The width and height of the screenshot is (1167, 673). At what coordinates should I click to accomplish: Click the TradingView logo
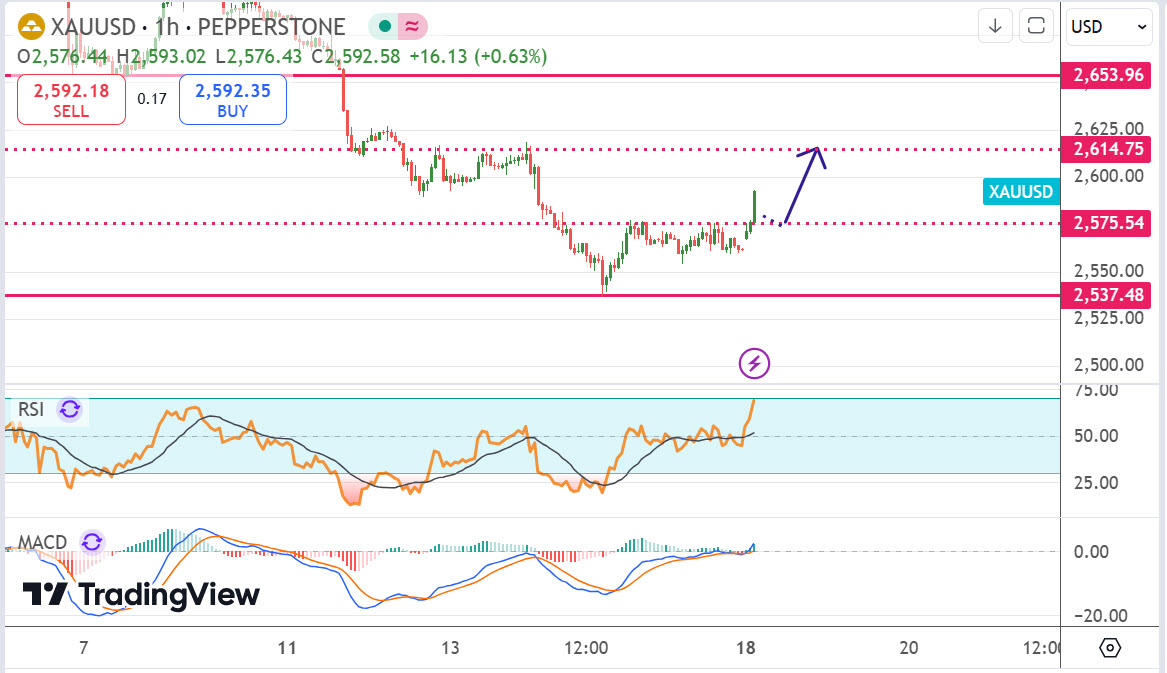[141, 595]
